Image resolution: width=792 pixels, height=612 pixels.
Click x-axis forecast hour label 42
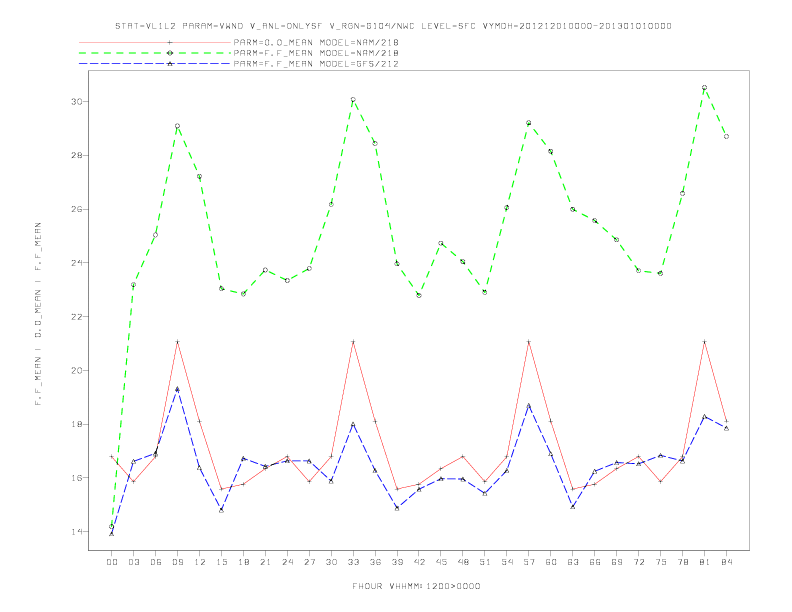(419, 562)
